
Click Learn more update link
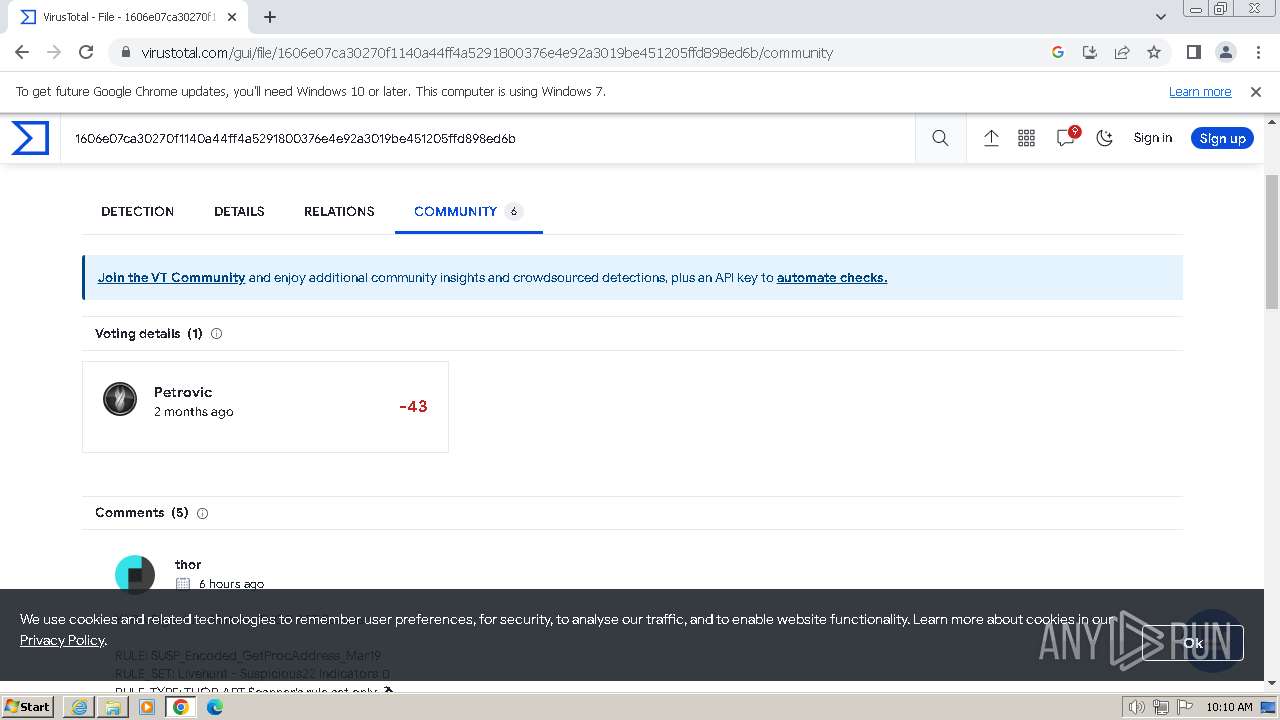click(x=1200, y=91)
